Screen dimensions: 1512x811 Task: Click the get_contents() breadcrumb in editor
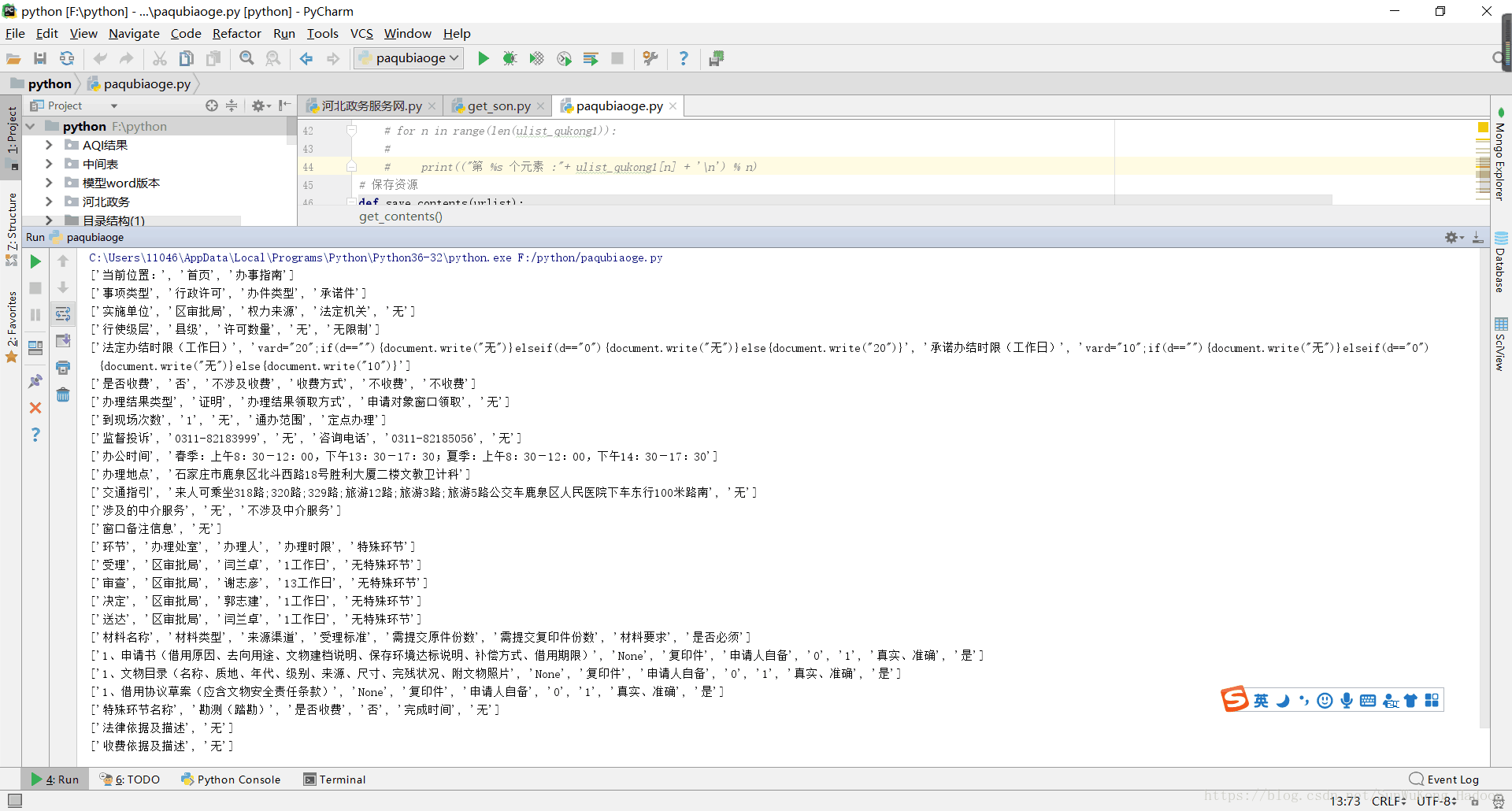(x=401, y=217)
